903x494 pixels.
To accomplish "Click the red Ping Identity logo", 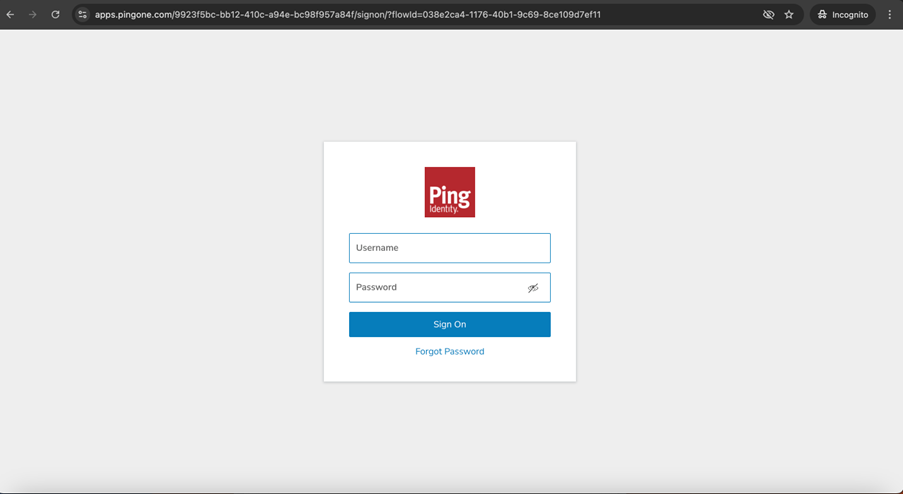I will 449,191.
